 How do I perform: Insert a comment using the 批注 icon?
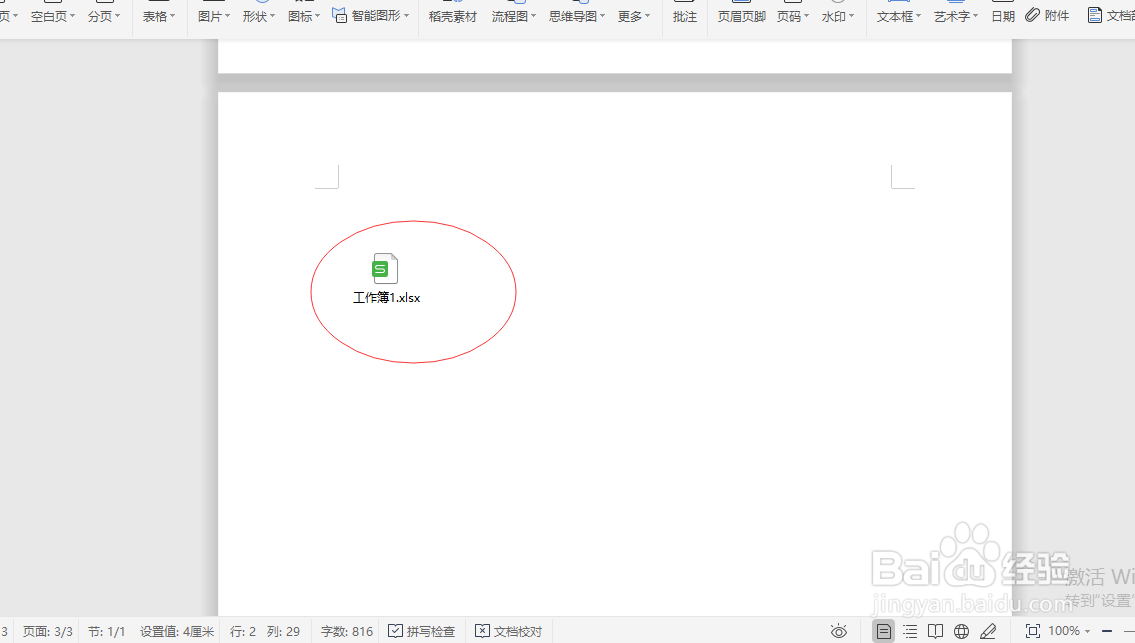pos(684,16)
